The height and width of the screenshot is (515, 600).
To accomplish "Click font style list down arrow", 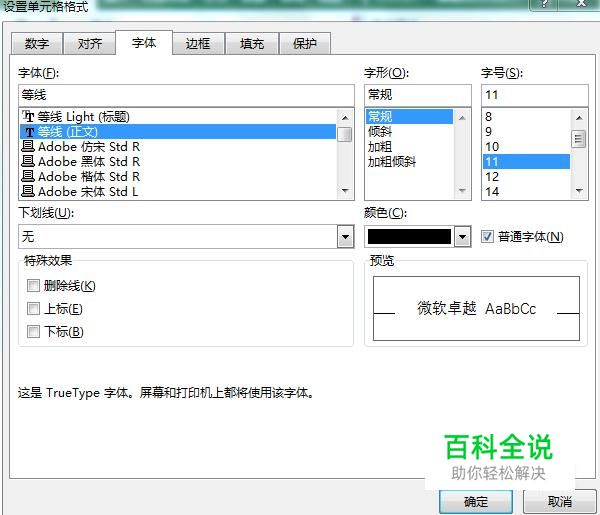I will [462, 191].
